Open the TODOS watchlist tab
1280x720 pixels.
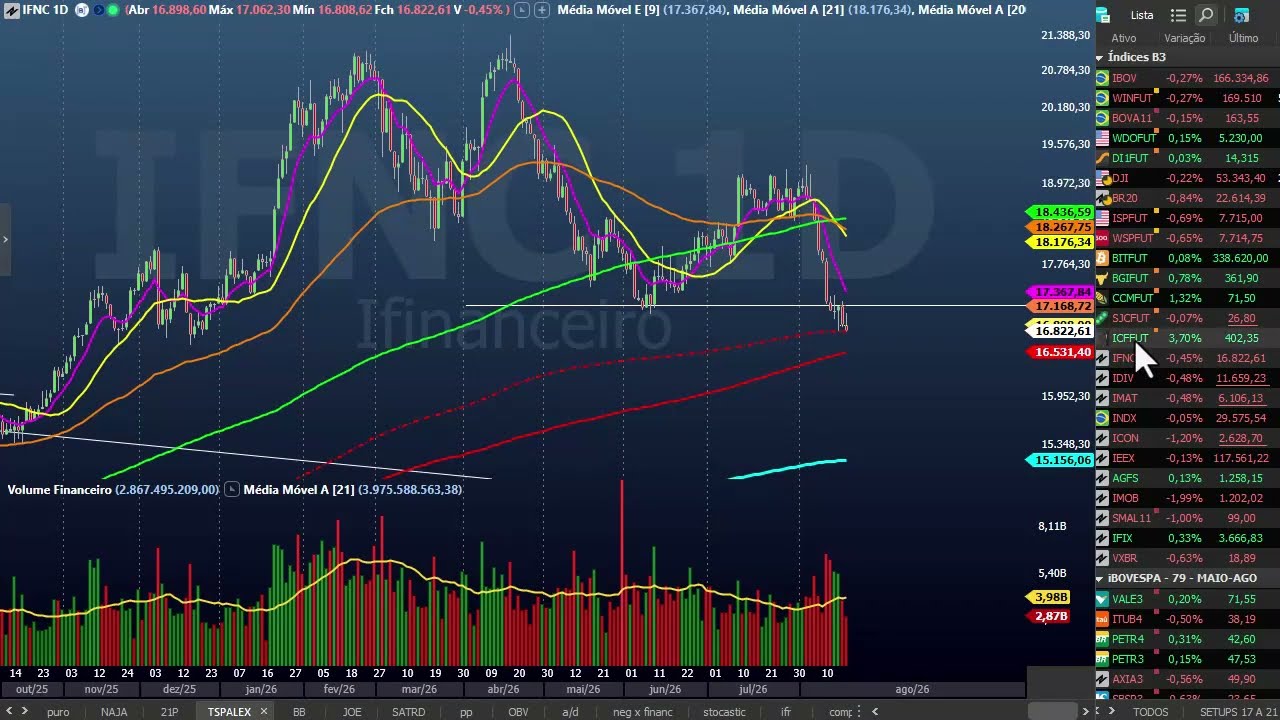(x=1150, y=712)
